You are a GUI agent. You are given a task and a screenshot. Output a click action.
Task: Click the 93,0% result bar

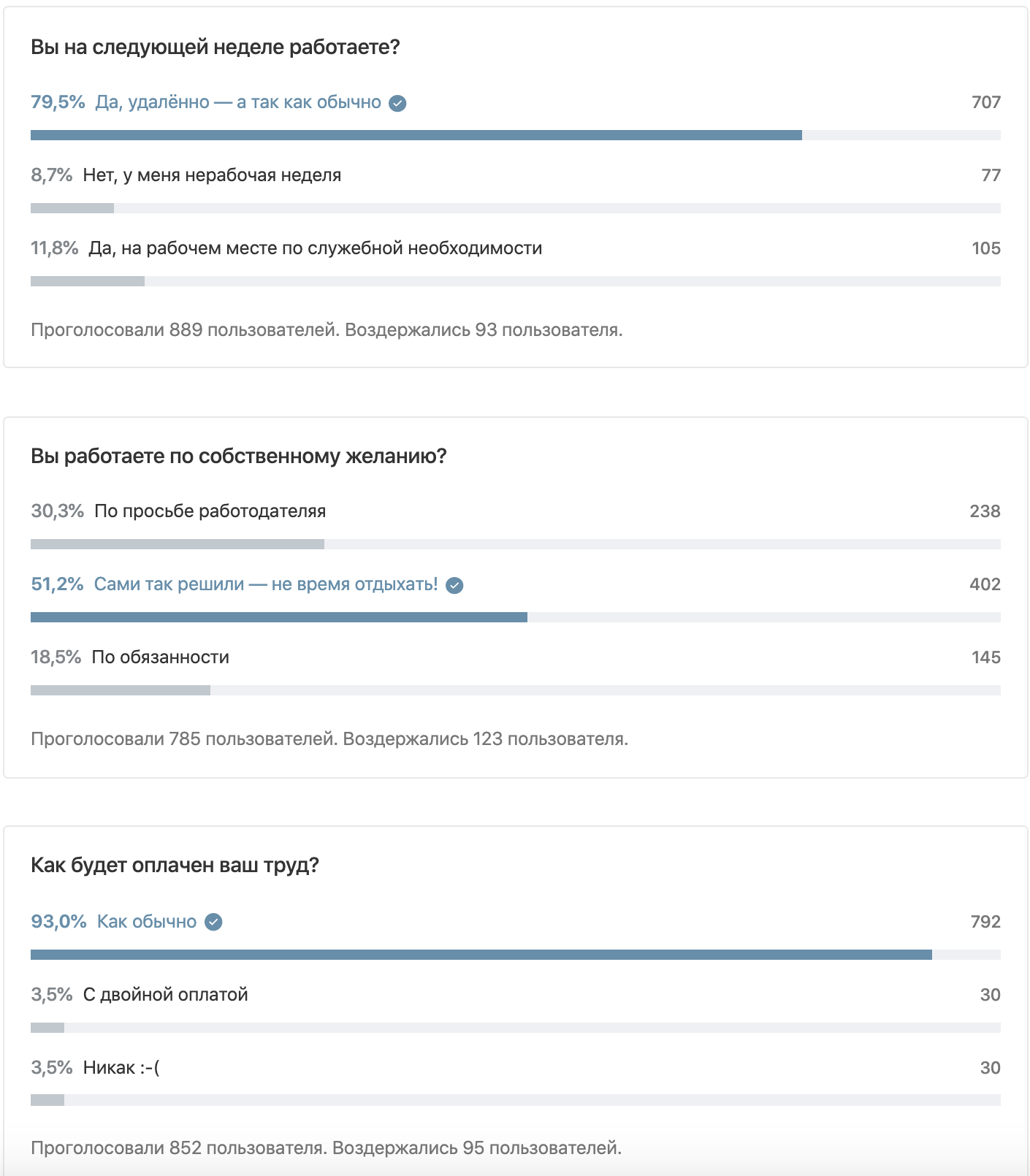[x=481, y=955]
